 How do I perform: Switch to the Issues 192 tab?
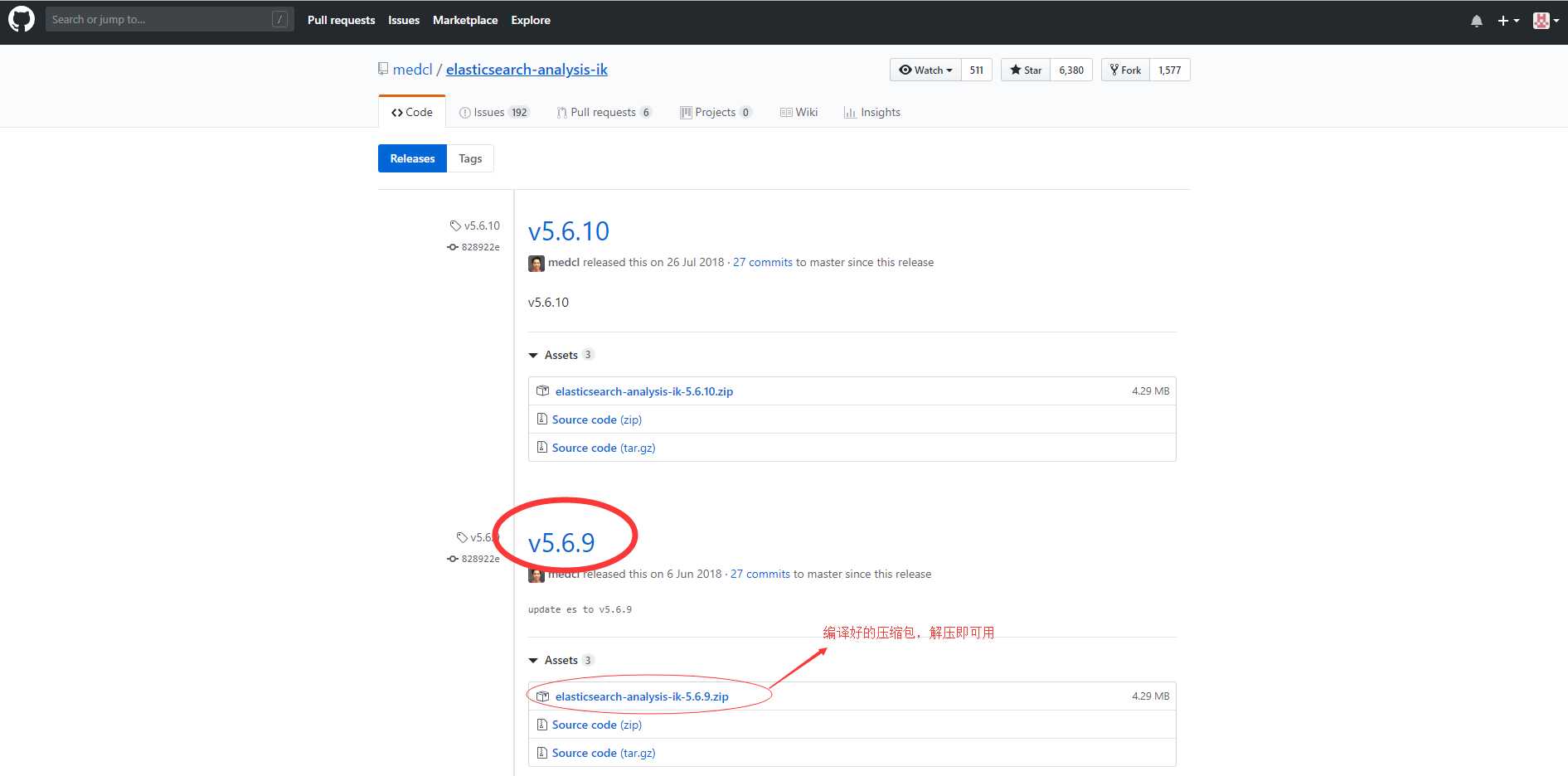click(x=494, y=112)
